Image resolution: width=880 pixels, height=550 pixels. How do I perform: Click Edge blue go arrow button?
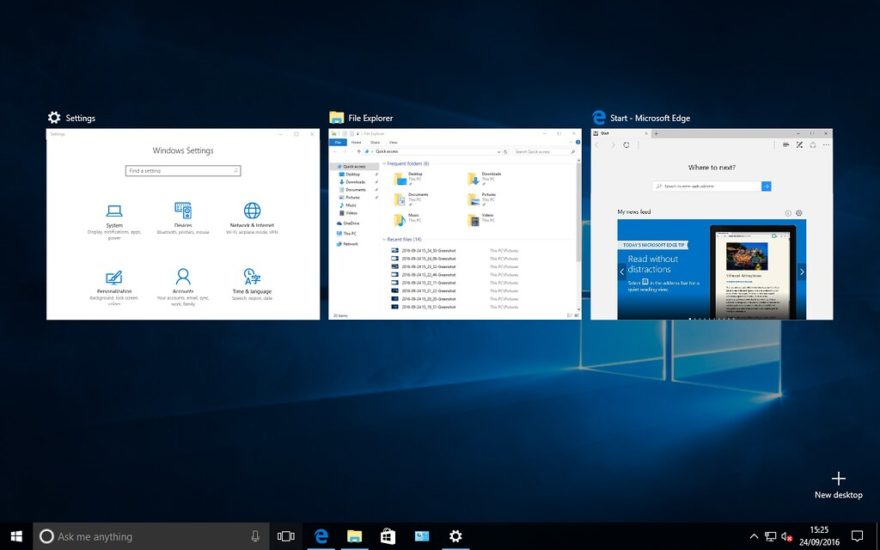(x=767, y=186)
